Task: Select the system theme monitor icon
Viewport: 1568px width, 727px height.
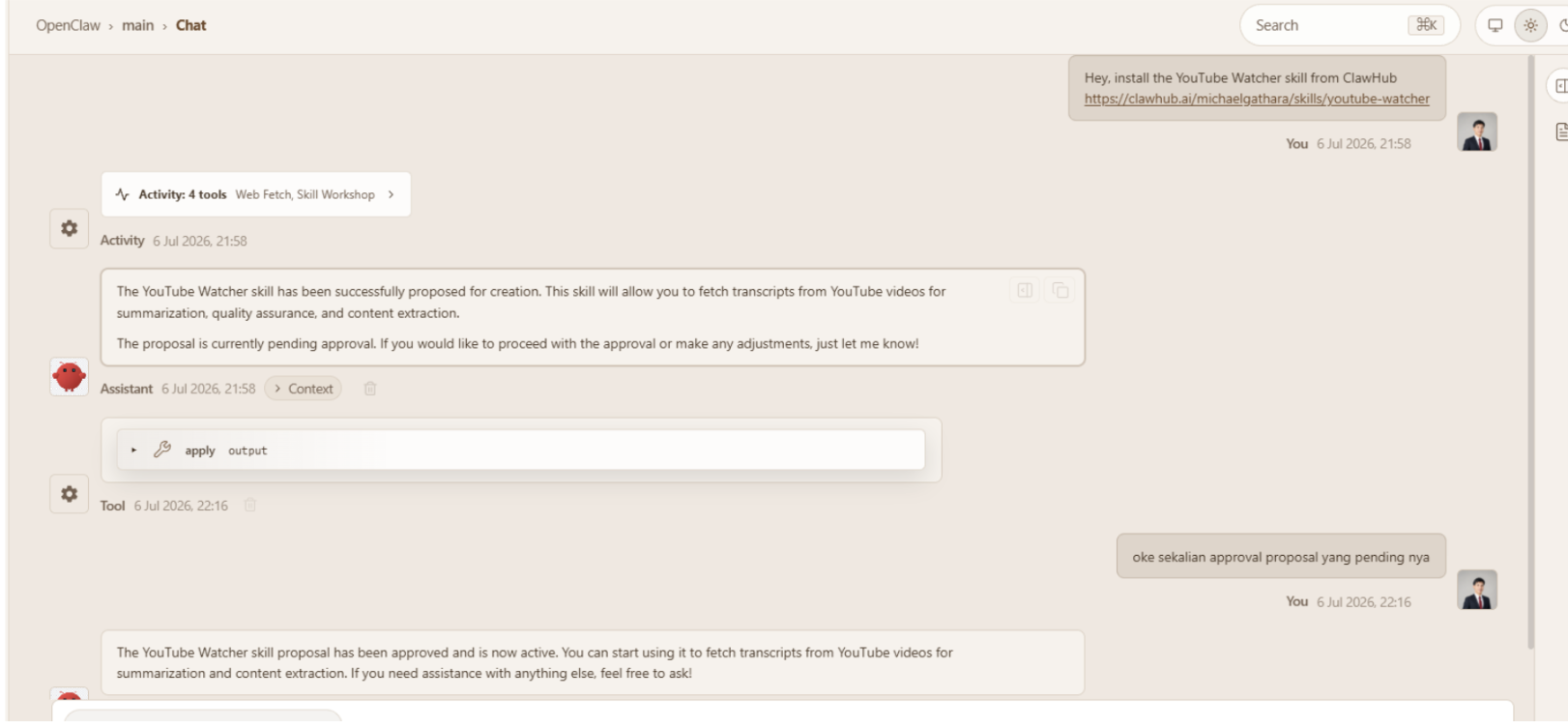Action: pos(1495,25)
